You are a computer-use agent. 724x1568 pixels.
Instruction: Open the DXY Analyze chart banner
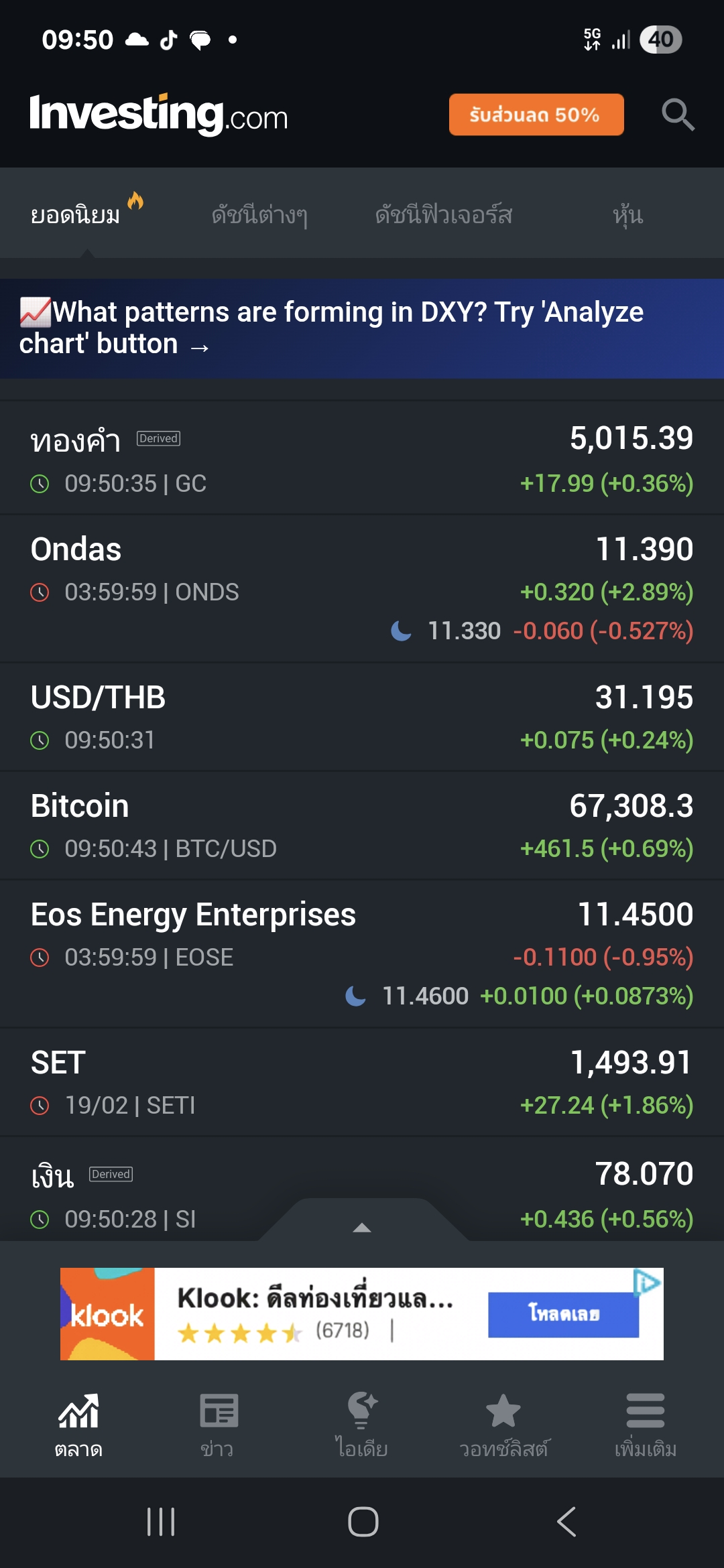(x=362, y=328)
